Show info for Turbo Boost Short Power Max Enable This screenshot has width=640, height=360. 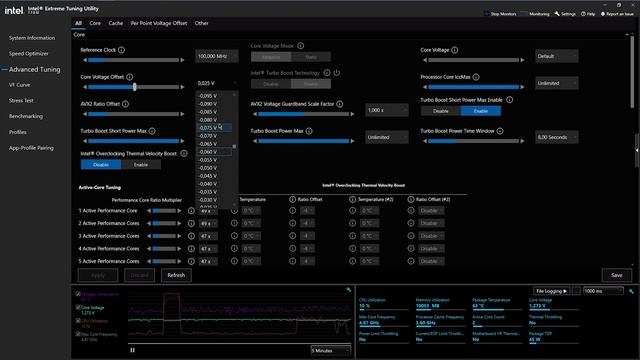click(509, 100)
